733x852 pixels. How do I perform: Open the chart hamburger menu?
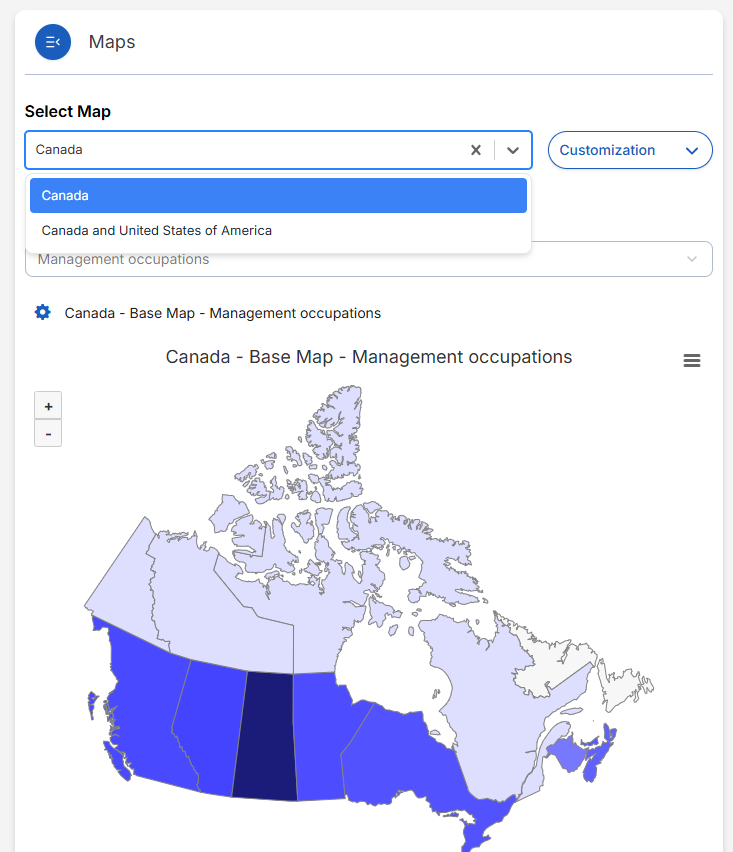coord(692,361)
